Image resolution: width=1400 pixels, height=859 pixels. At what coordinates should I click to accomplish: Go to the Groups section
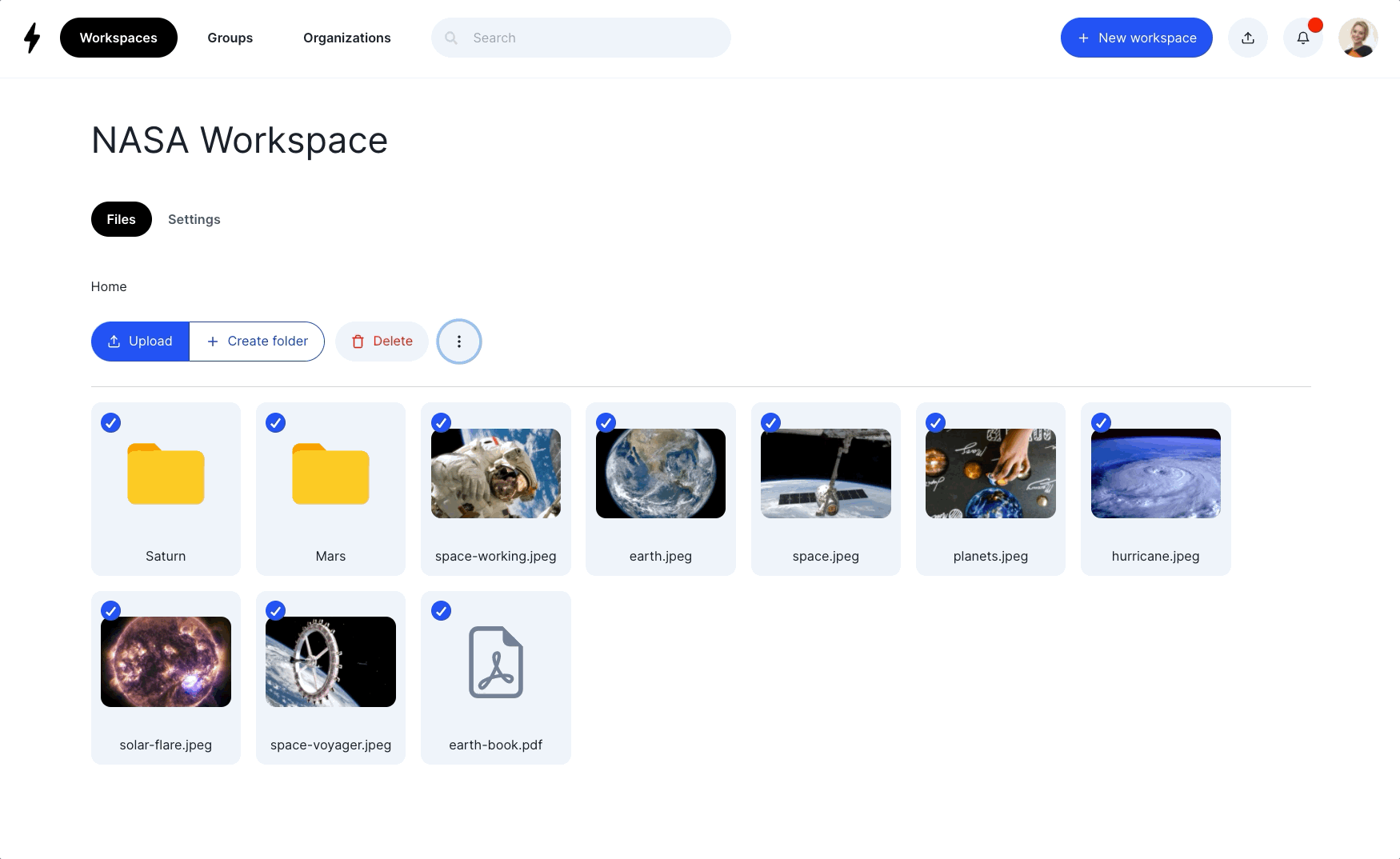(230, 38)
